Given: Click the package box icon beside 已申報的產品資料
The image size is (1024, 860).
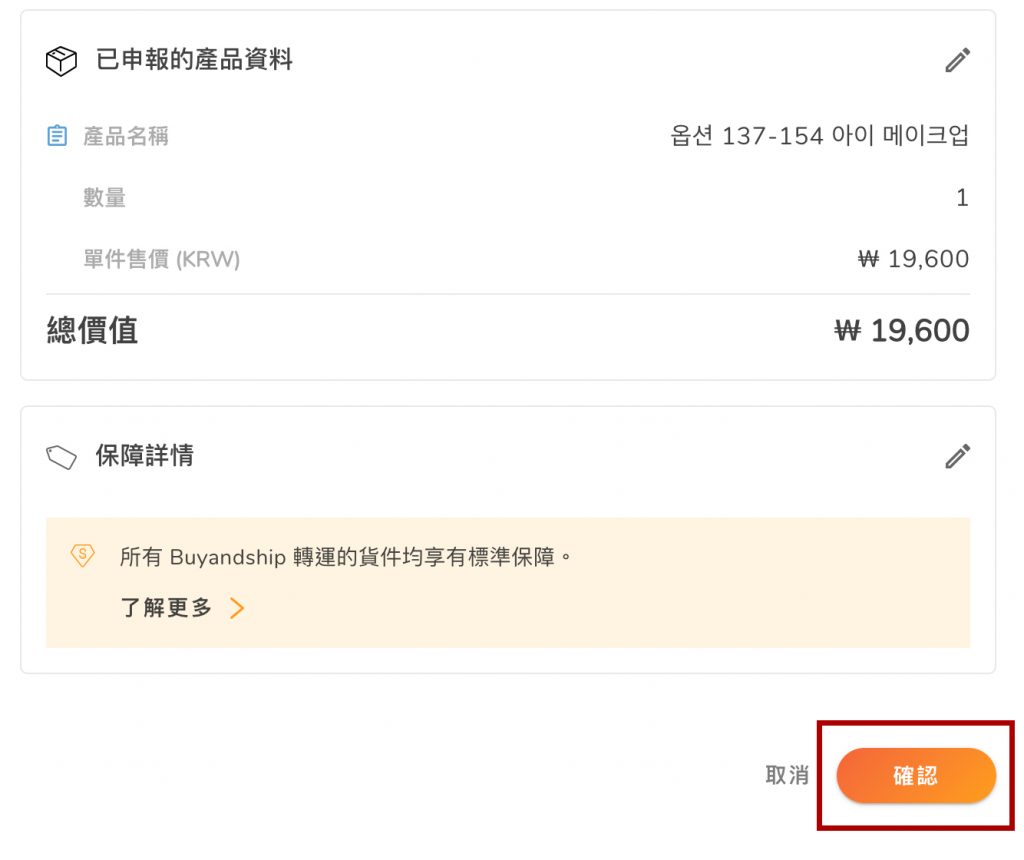Looking at the screenshot, I should pos(62,61).
